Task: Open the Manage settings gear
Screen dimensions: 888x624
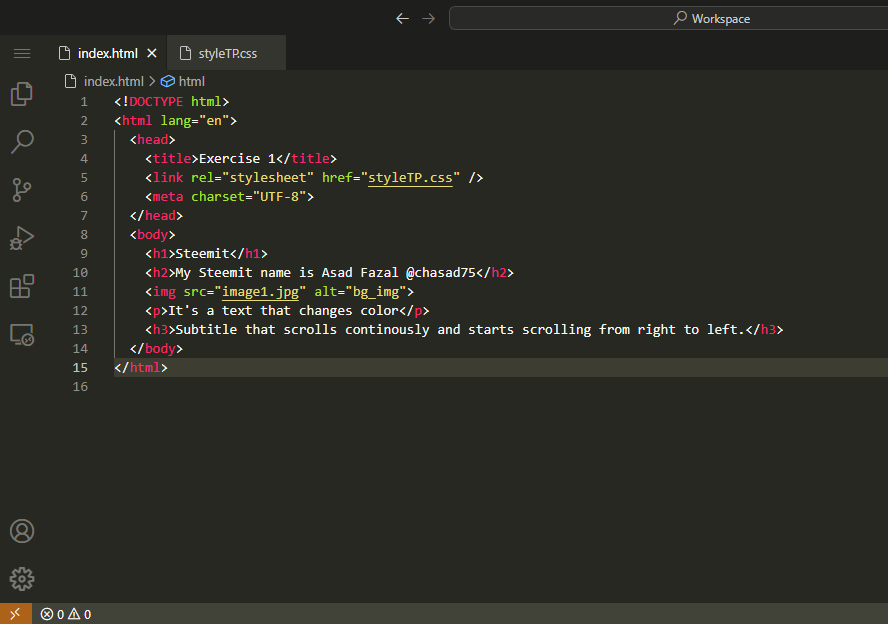Action: tap(22, 579)
